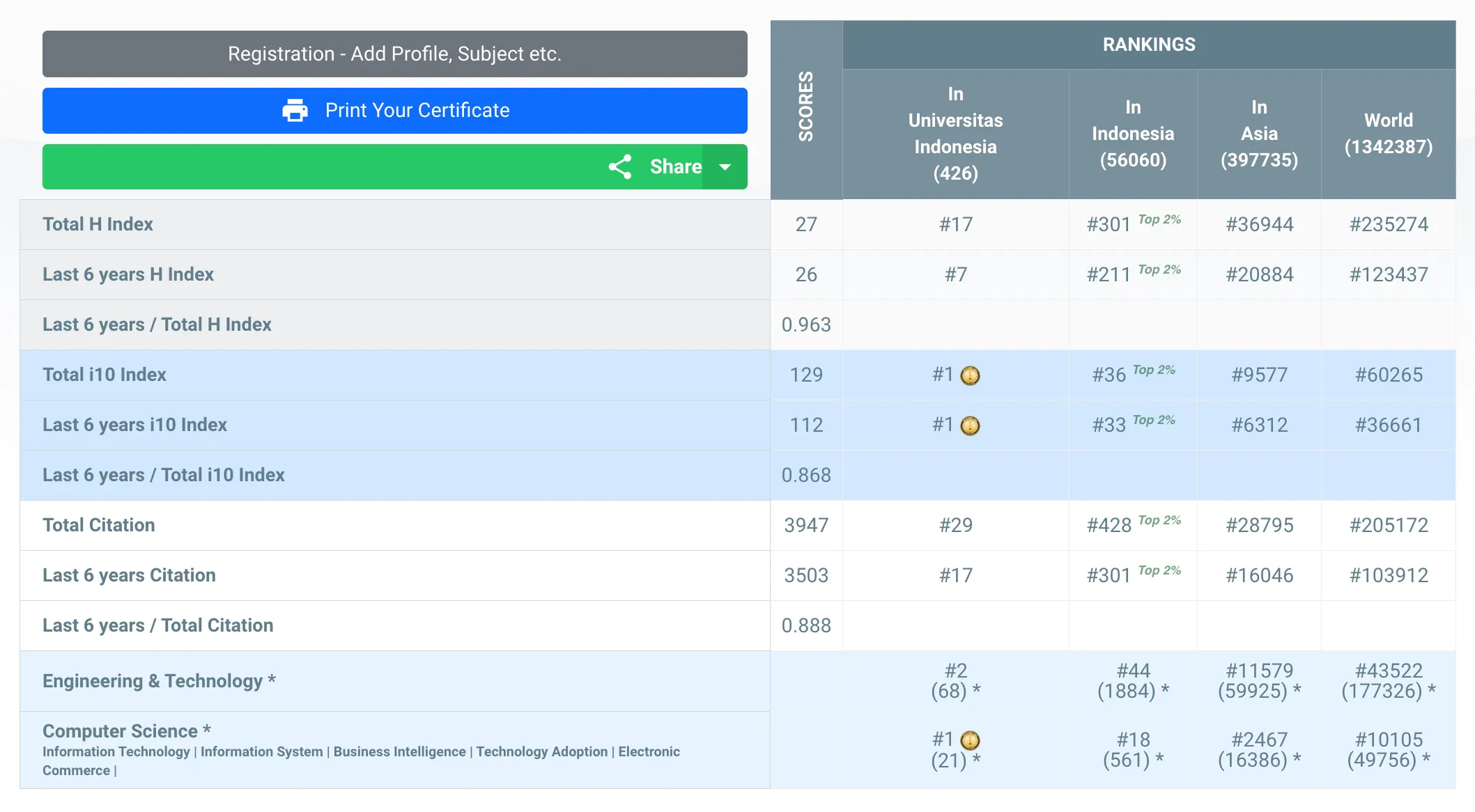Click the printer icon on certificate button
Viewport: 1475px width, 812px height.
295,110
